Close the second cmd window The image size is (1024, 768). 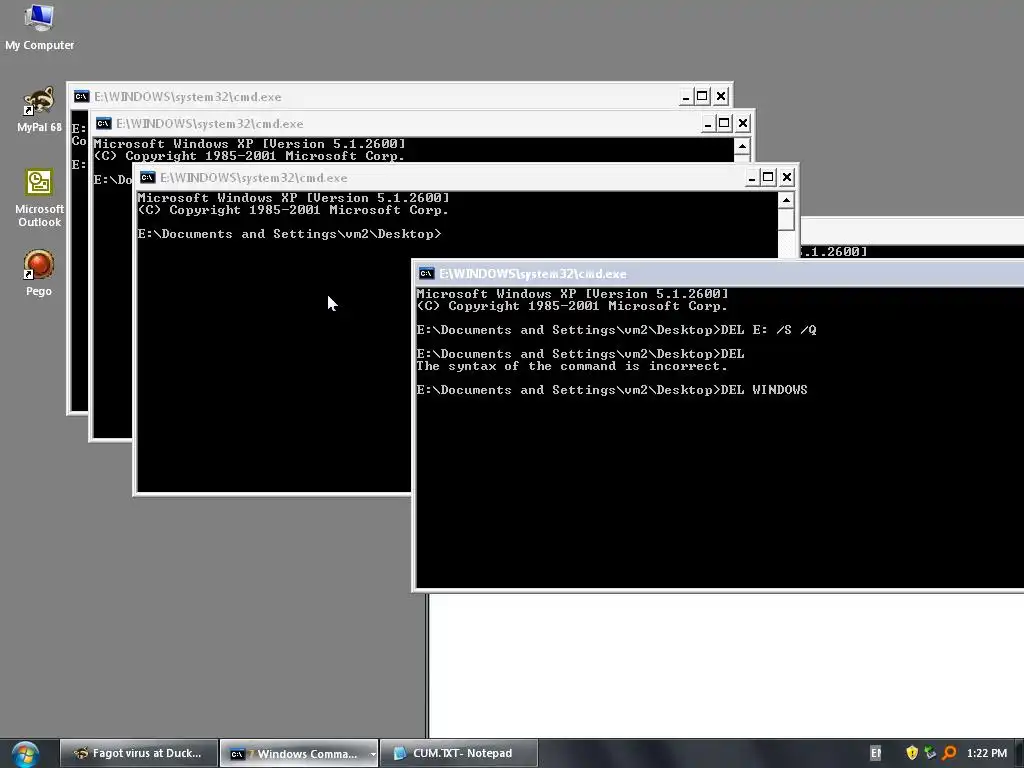click(x=743, y=123)
